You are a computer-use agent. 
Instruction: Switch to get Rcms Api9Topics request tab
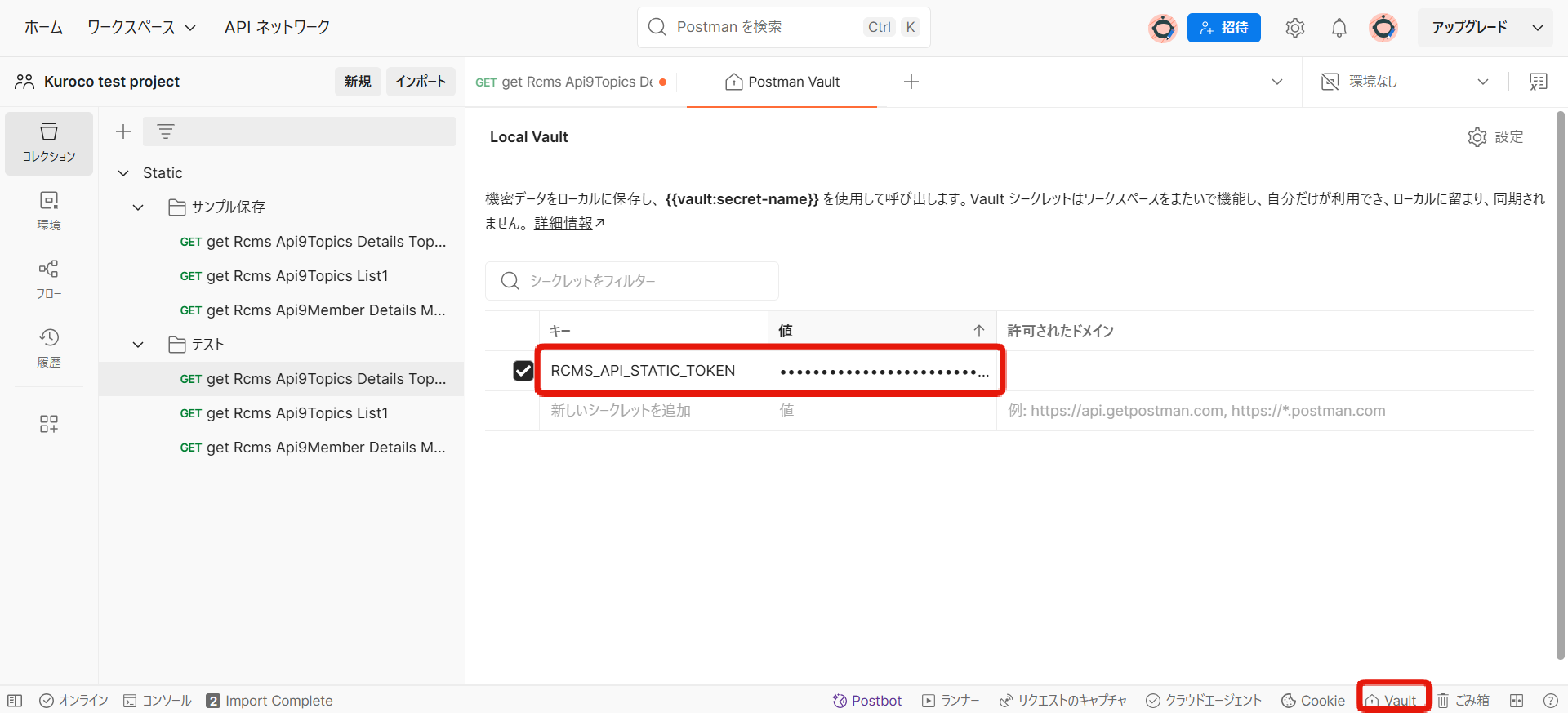(x=571, y=82)
